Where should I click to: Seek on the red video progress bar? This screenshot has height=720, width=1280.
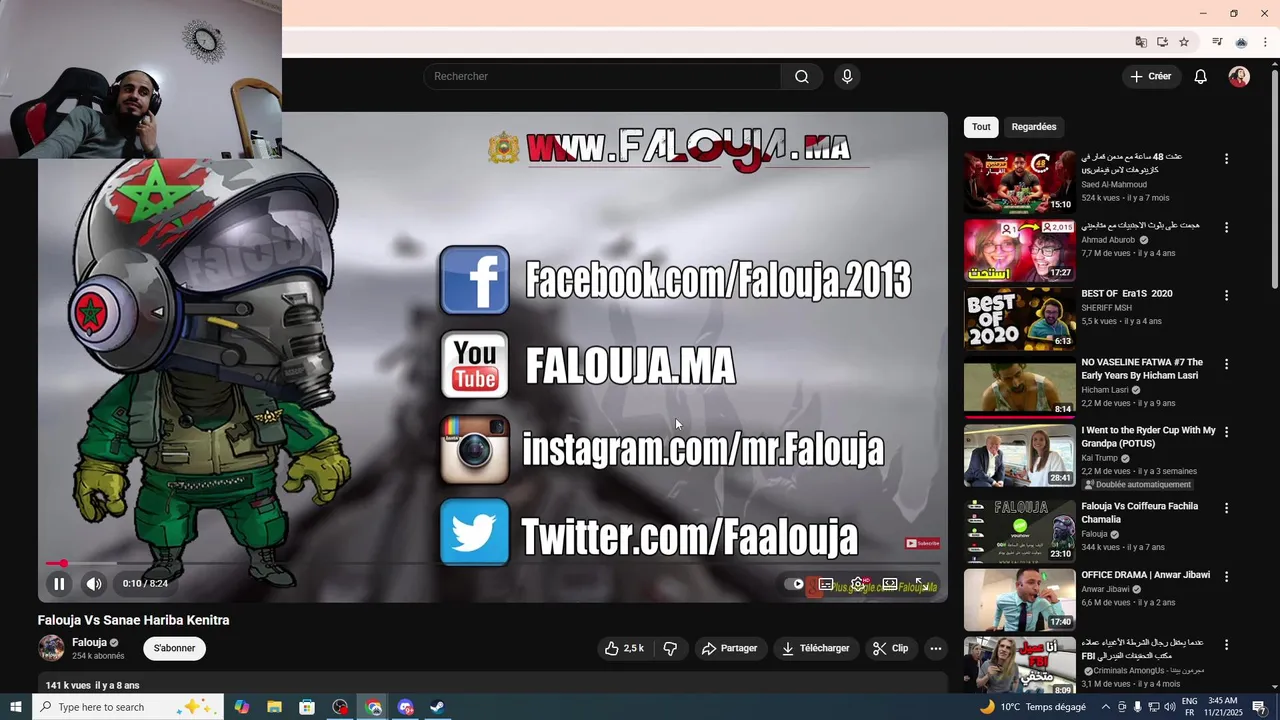[x=493, y=564]
